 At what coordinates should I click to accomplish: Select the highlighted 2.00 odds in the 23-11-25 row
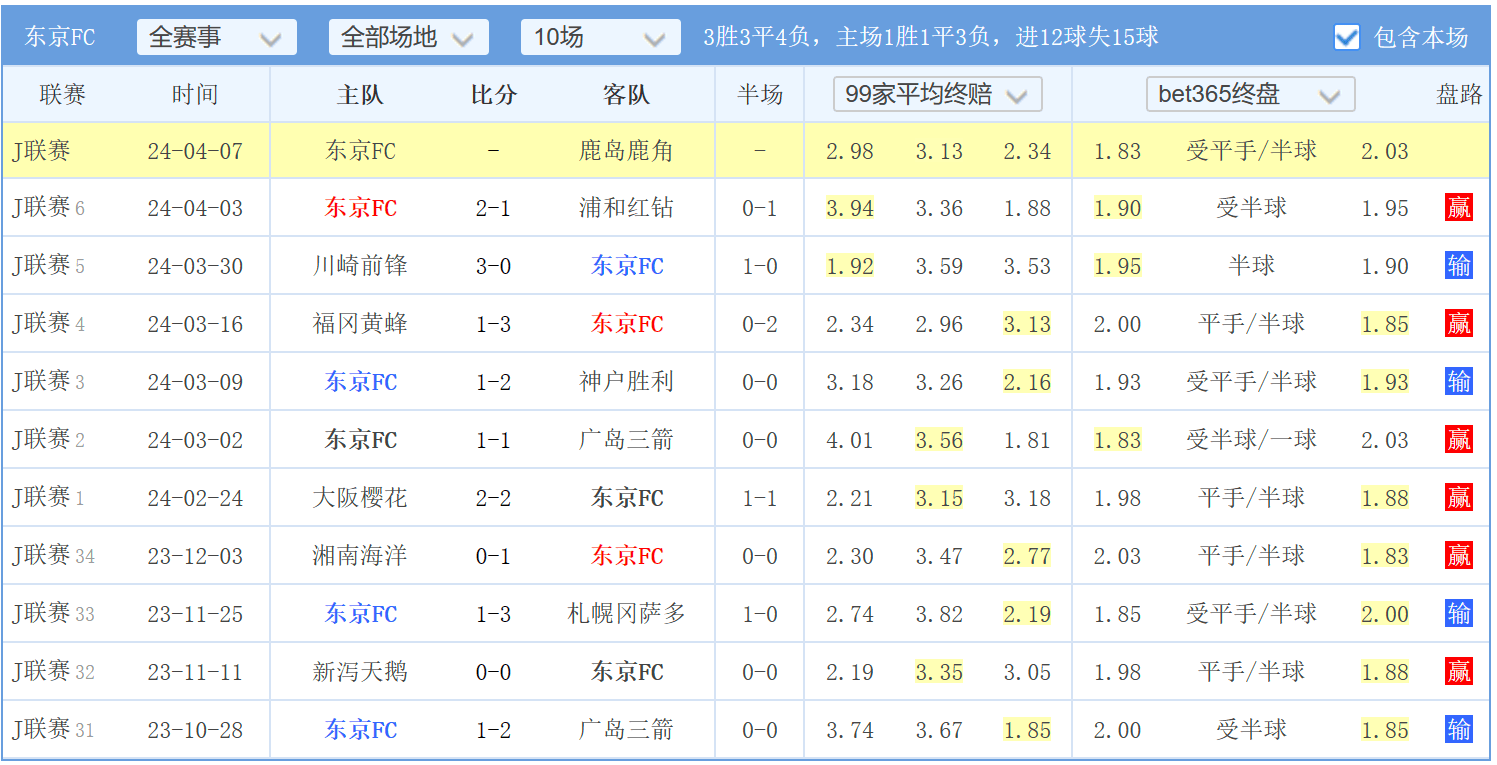click(1384, 614)
